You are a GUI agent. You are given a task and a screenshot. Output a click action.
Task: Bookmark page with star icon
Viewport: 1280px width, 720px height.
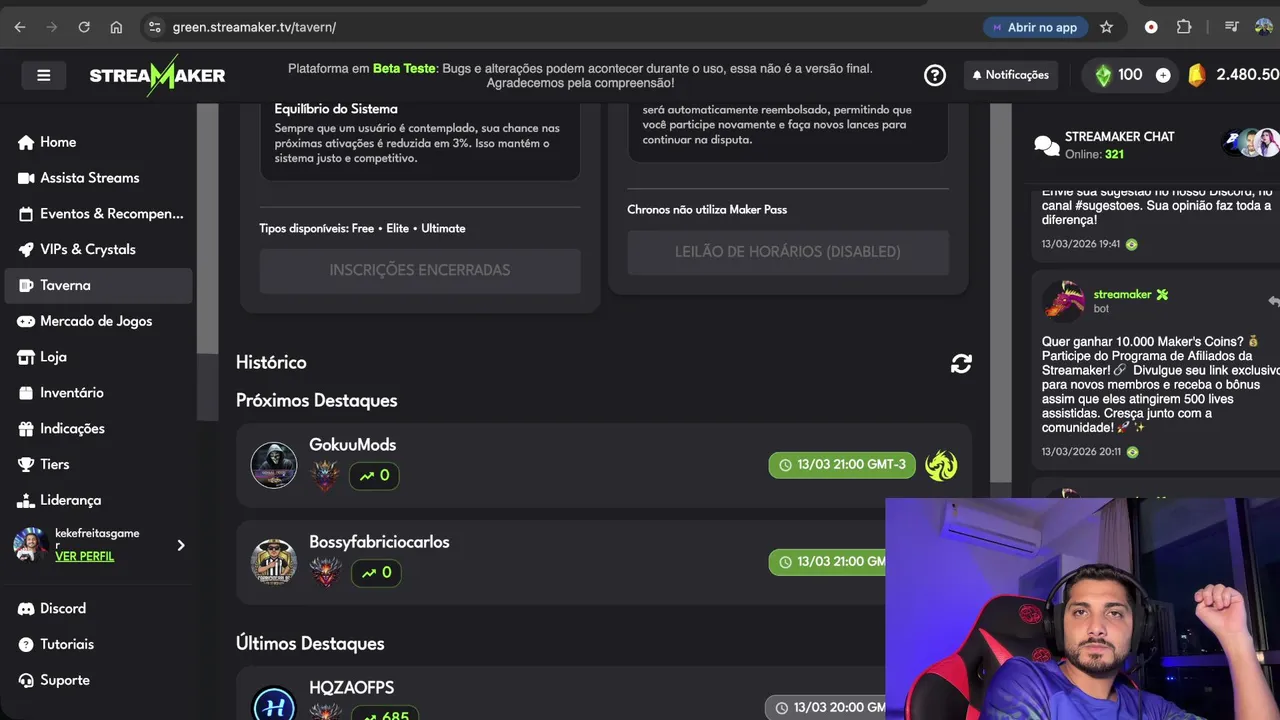1106,27
